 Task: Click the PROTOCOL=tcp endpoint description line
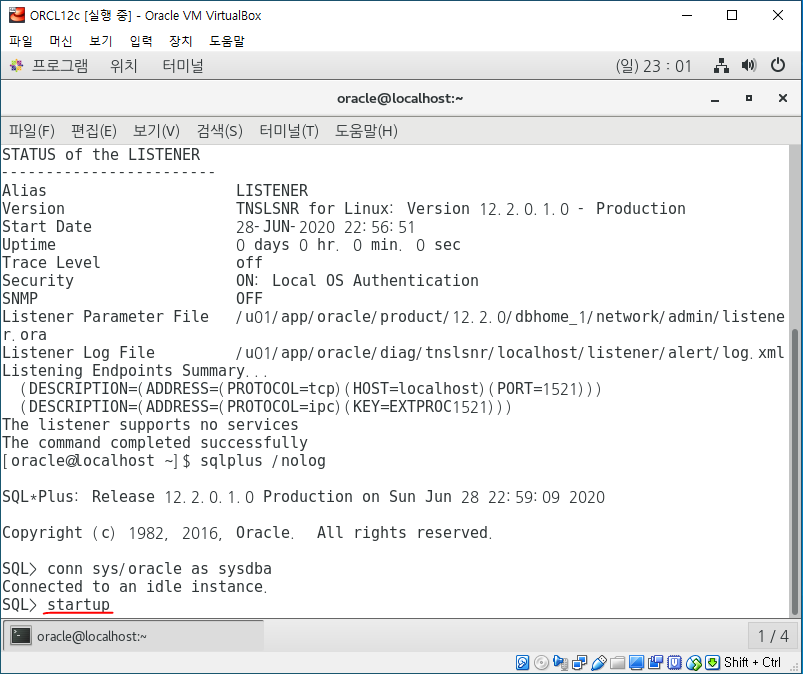point(310,388)
